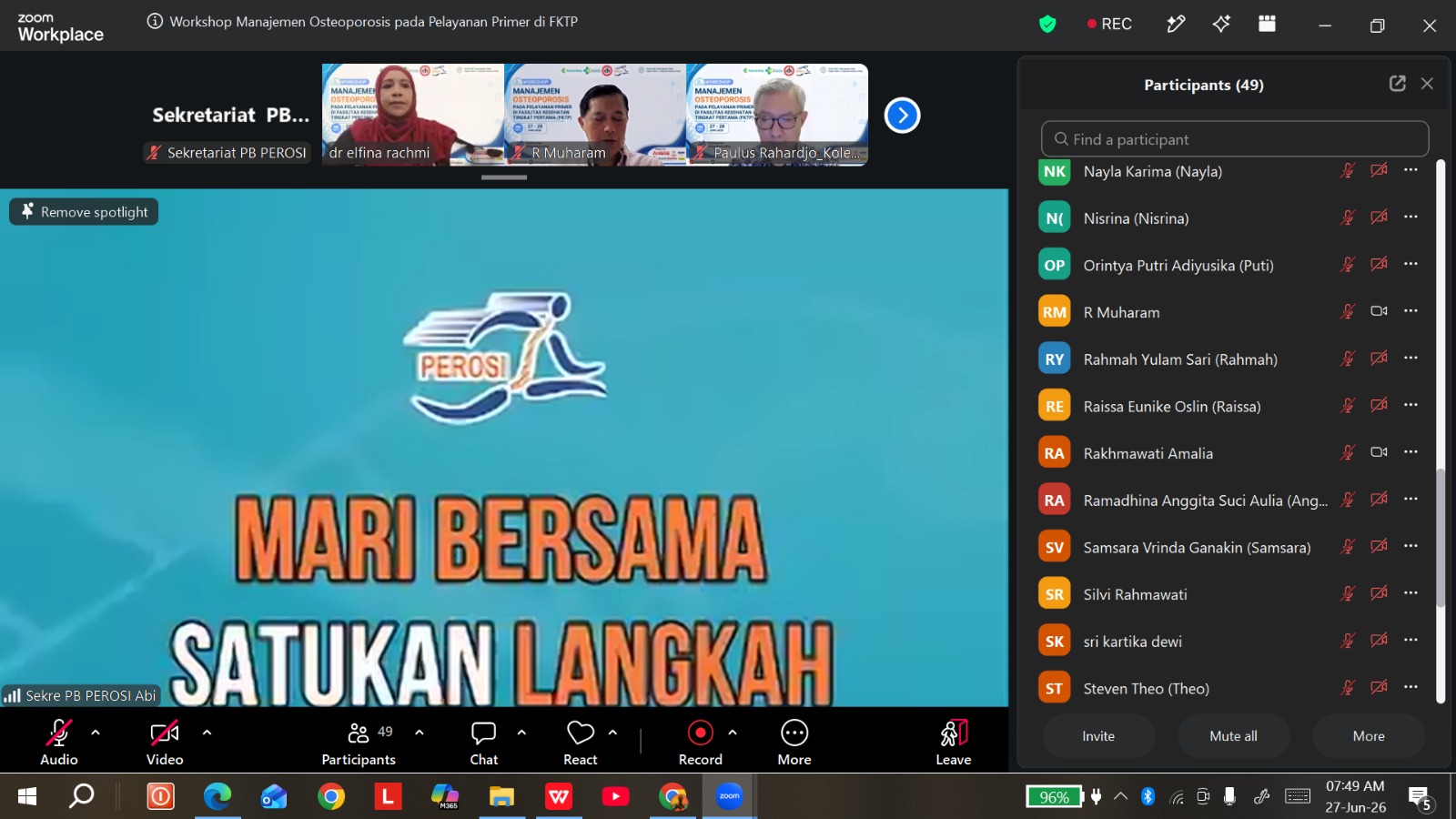
Task: Toggle mute for Nayla Karima
Action: [1348, 170]
